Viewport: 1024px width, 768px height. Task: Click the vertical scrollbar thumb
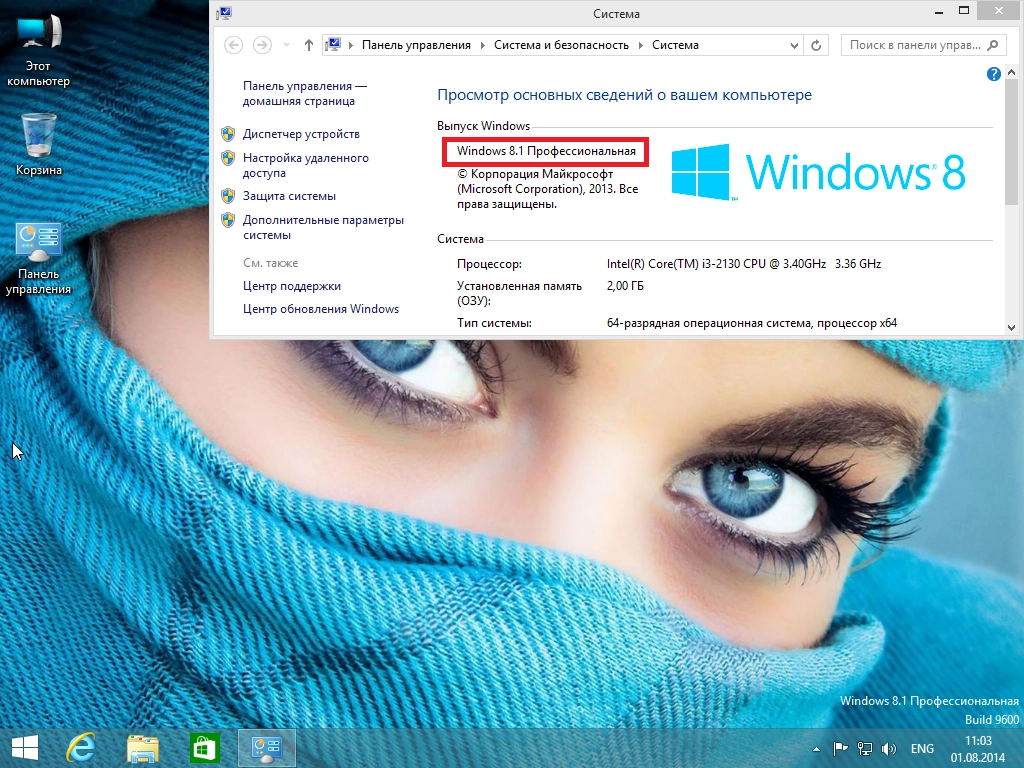(1012, 142)
